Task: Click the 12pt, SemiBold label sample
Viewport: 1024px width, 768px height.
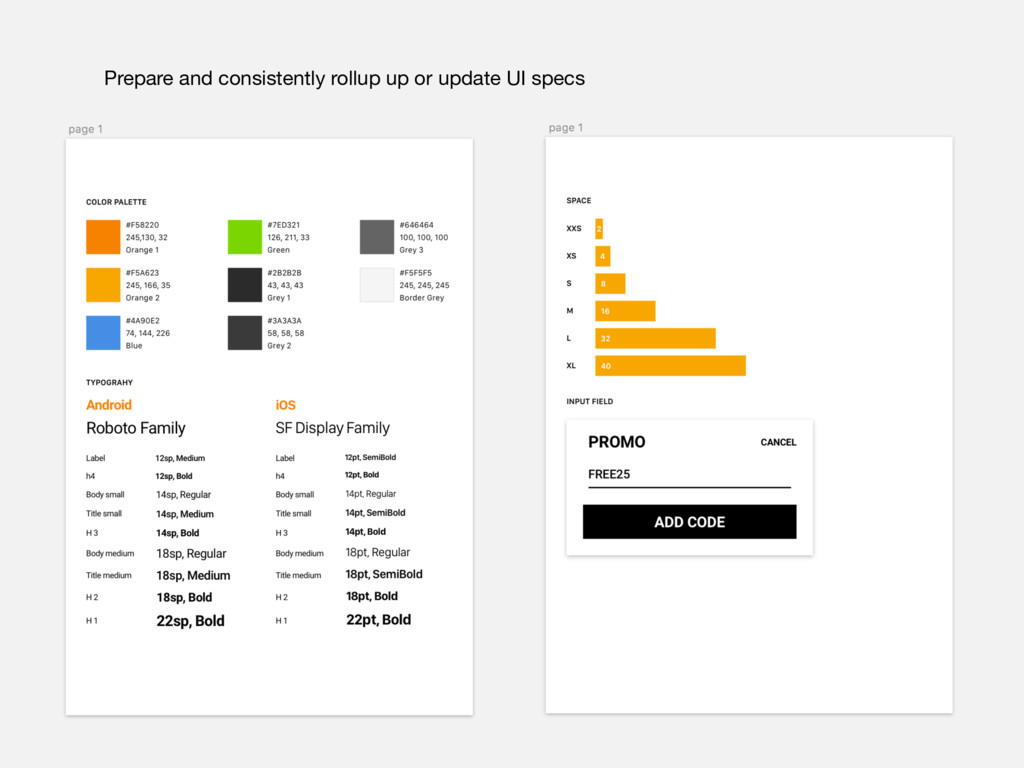Action: click(370, 458)
